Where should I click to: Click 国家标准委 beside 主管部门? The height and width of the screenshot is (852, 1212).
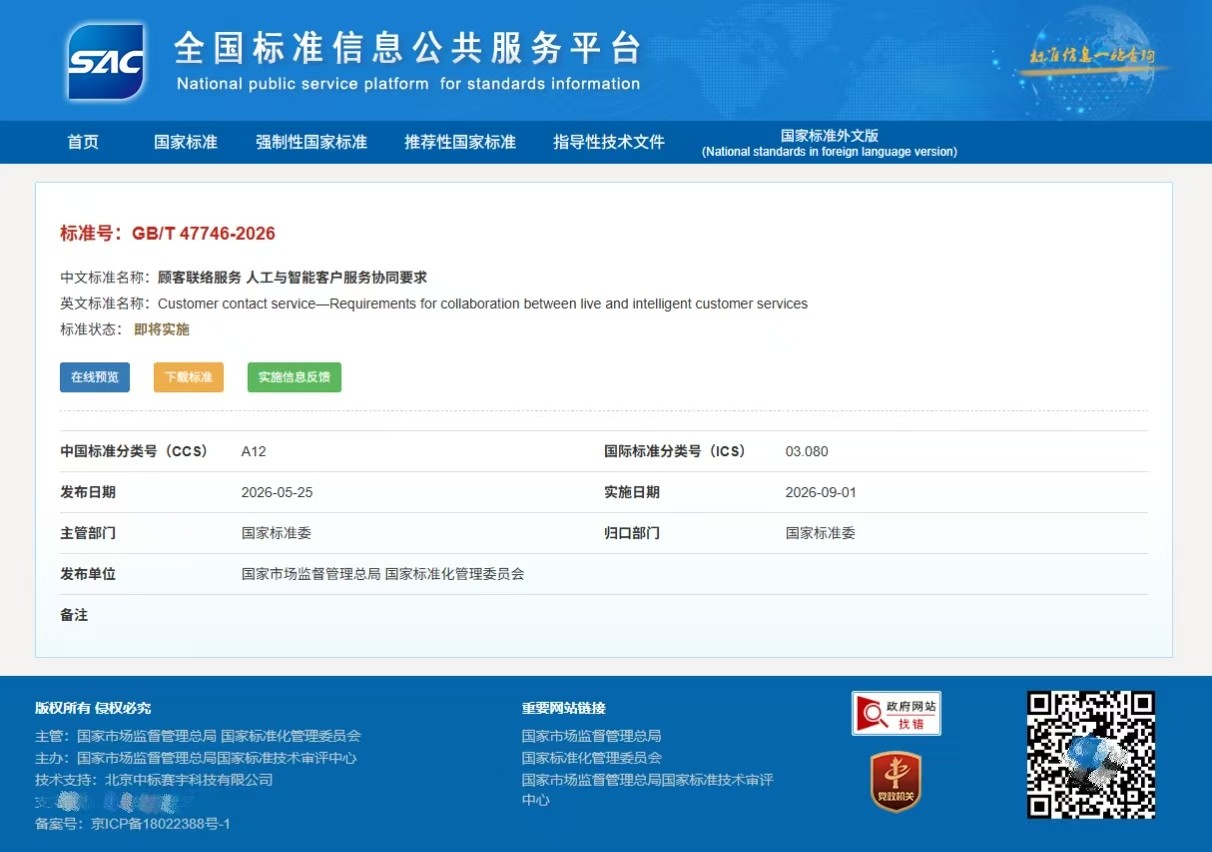pos(276,533)
